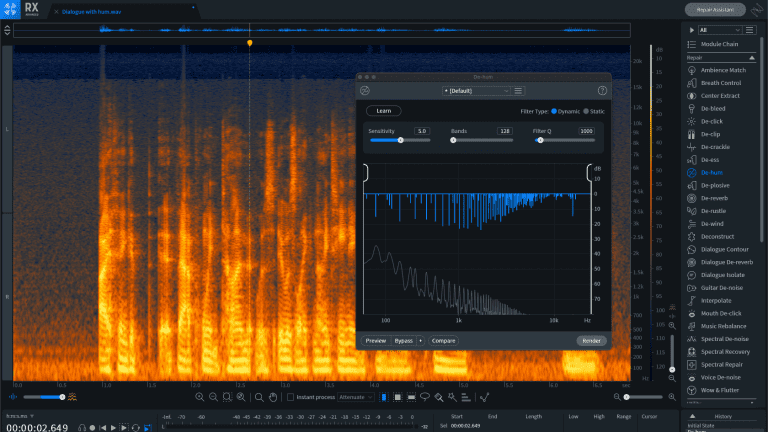Open the De-hum preset dropdown
The width and height of the screenshot is (768, 432).
476,91
